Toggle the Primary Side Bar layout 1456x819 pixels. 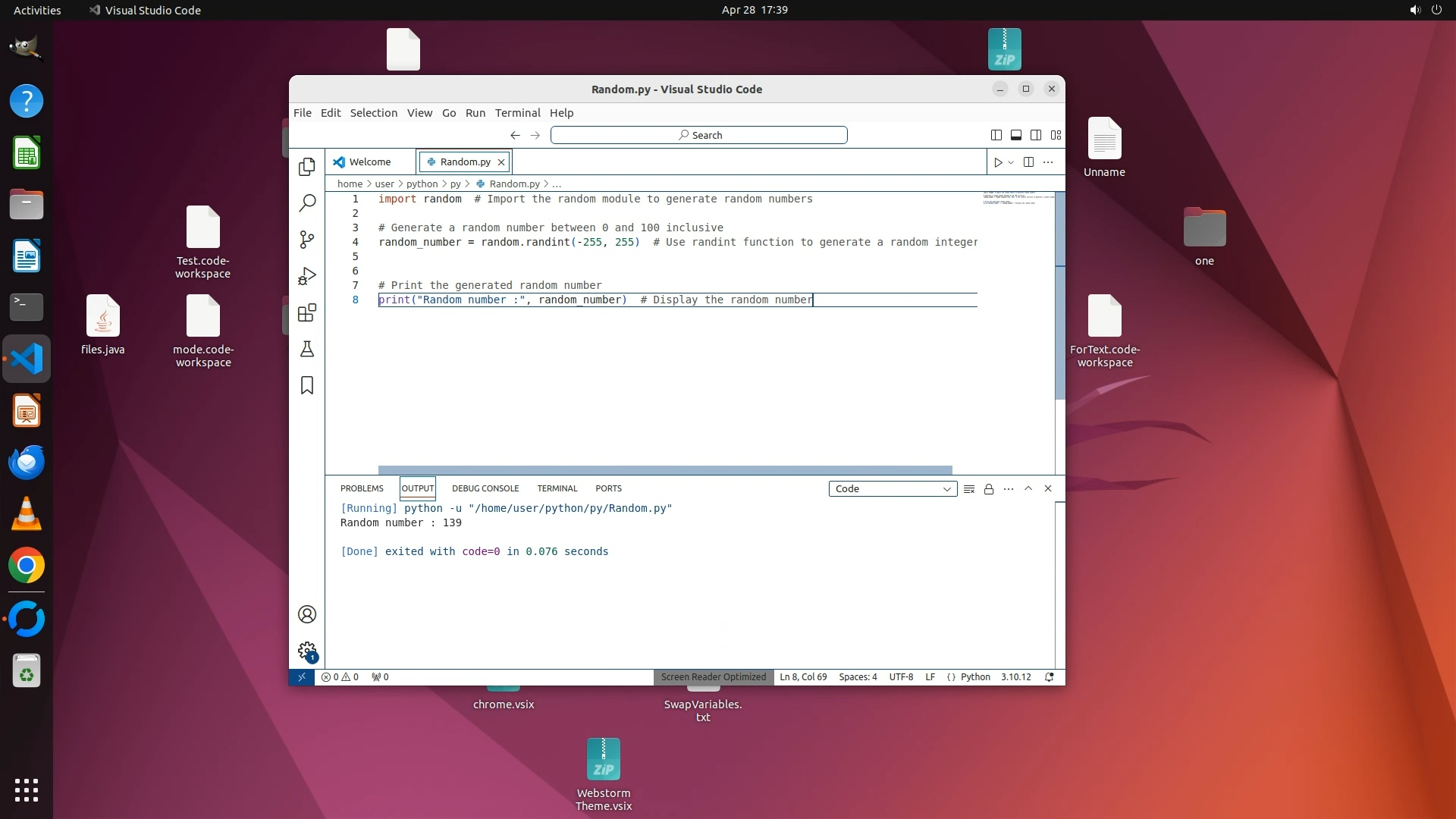996,135
